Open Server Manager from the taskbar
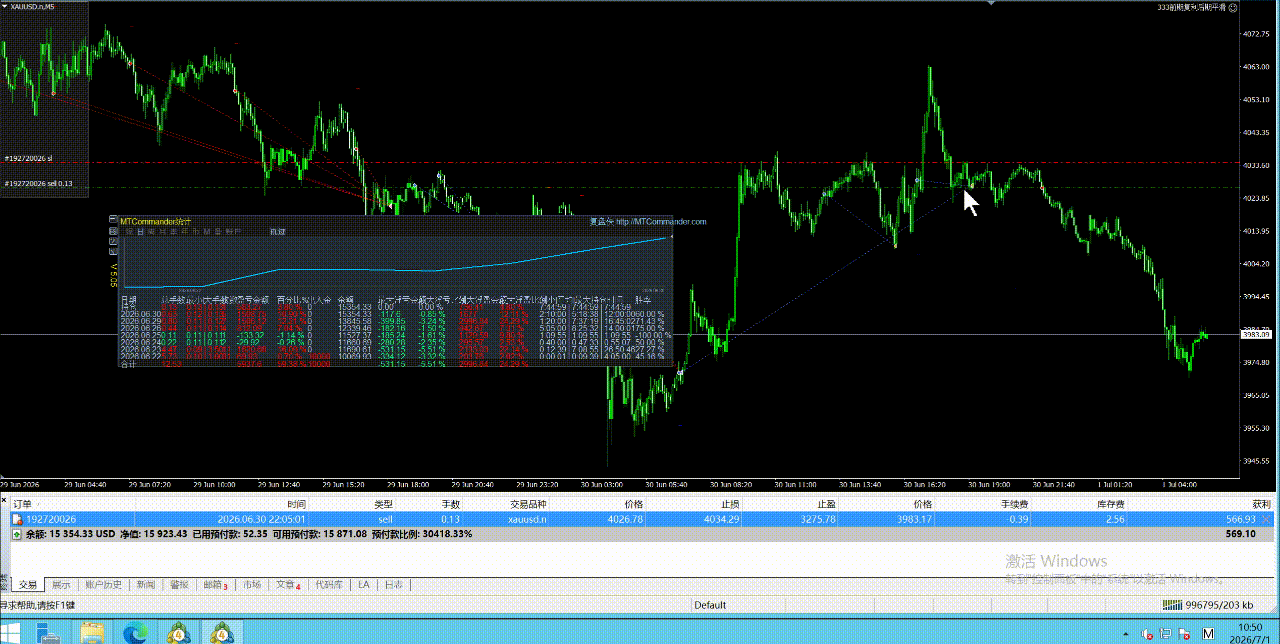The width and height of the screenshot is (1280, 644). coord(46,633)
